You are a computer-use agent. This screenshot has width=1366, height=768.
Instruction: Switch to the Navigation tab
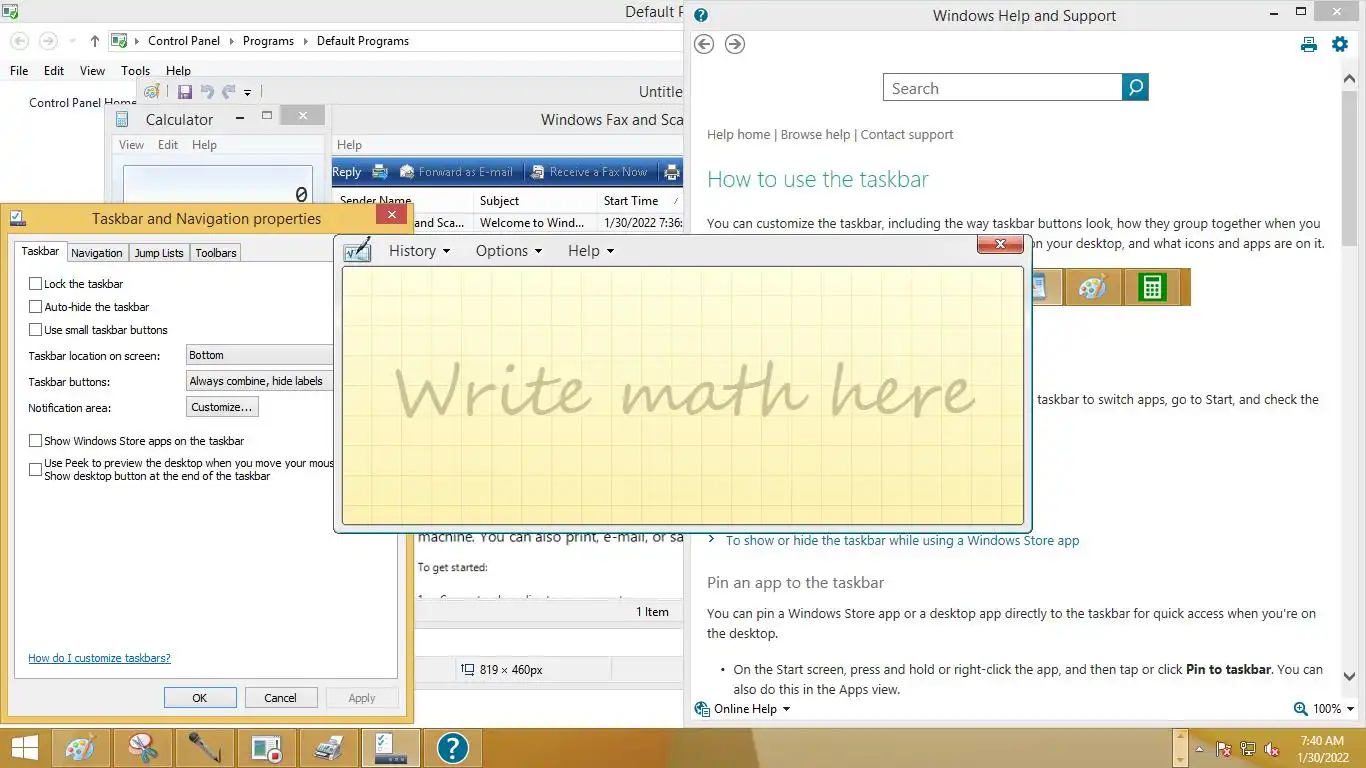(x=97, y=253)
